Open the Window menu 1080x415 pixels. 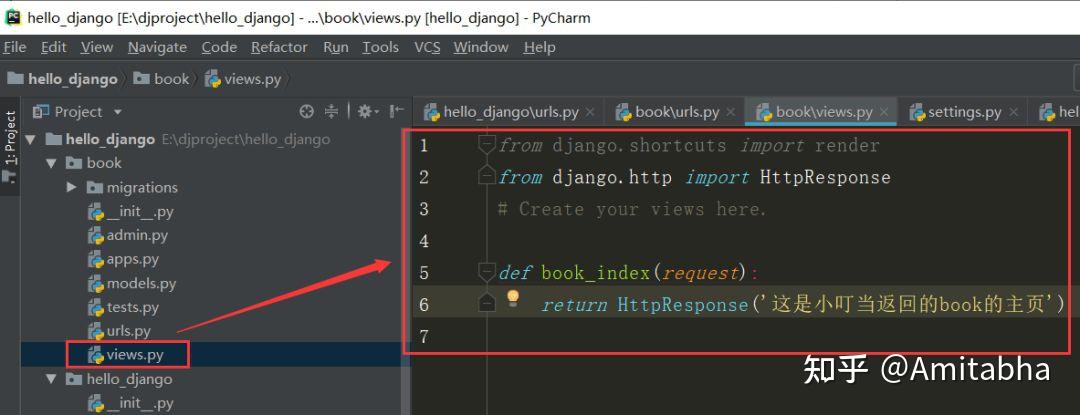(481, 47)
